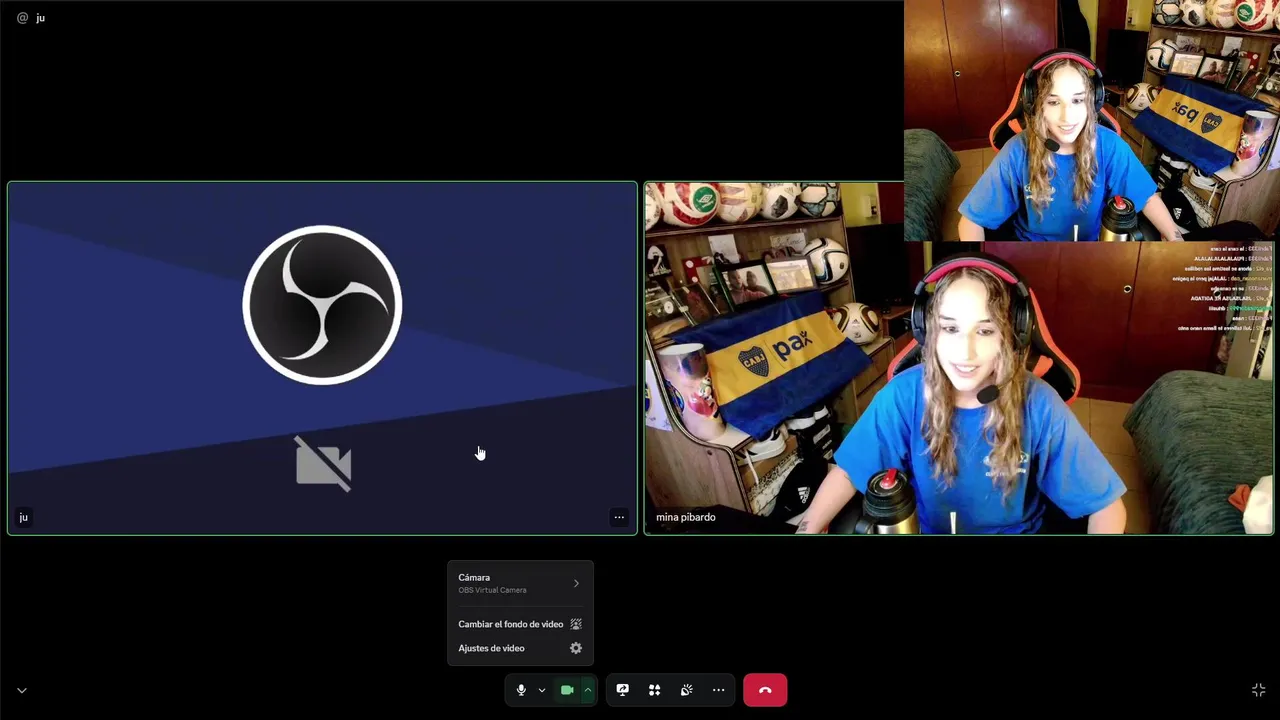Select Cambiar el fondo de video

coord(520,624)
